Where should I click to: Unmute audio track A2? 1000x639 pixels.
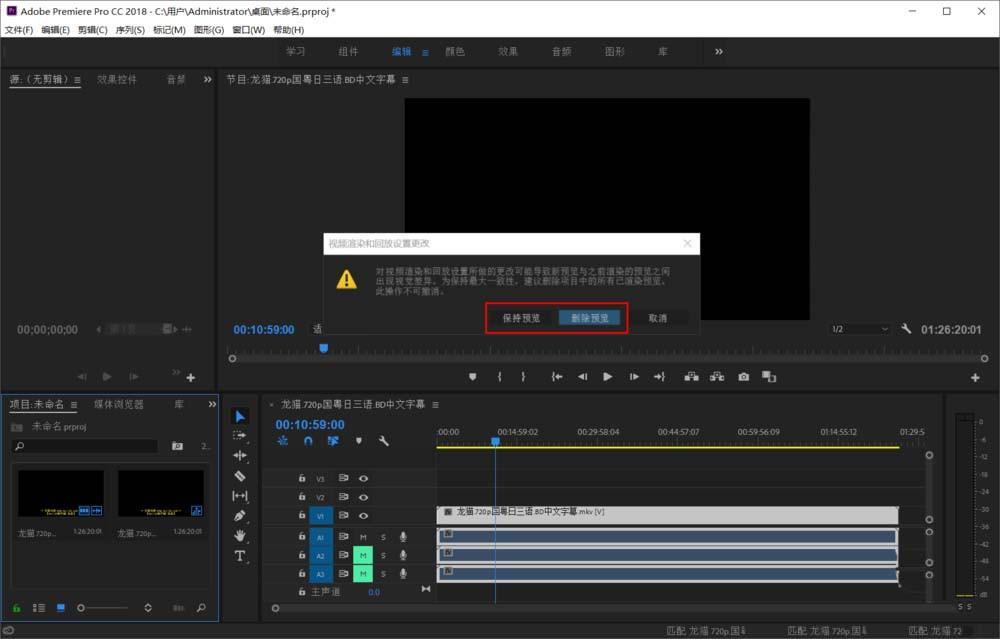pos(362,555)
